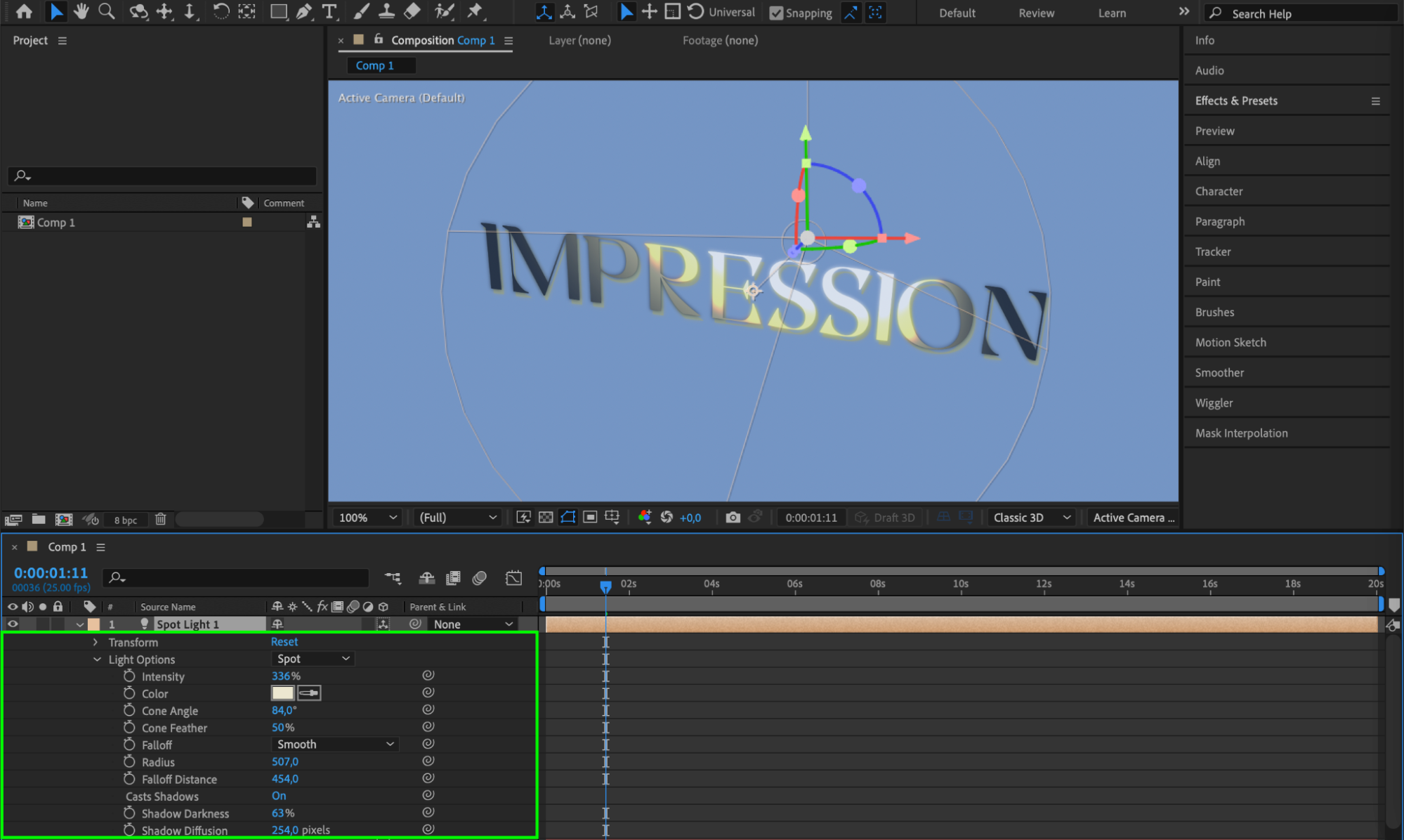Select the Pen tool

(303, 11)
